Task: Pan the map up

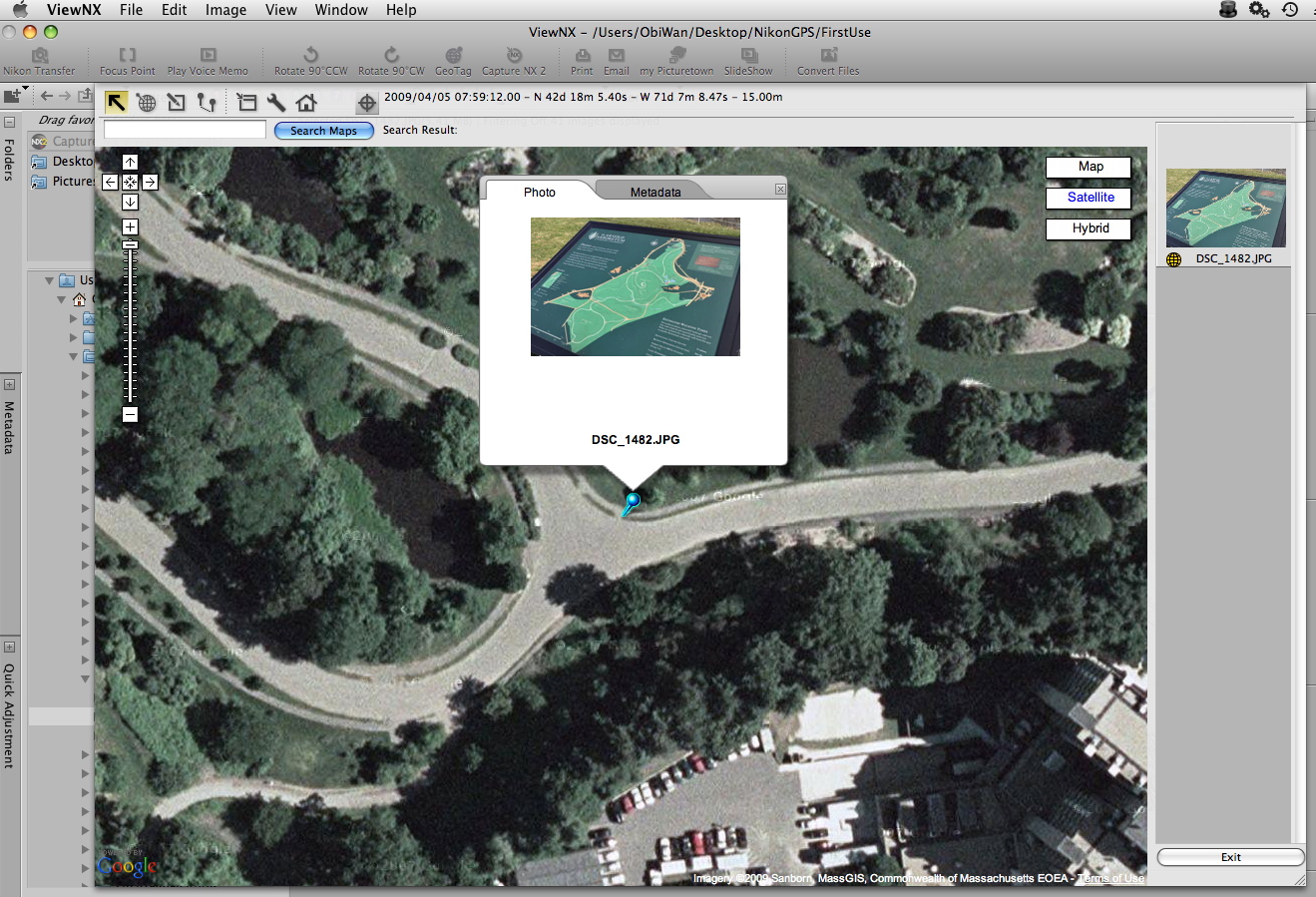Action: coord(130,162)
